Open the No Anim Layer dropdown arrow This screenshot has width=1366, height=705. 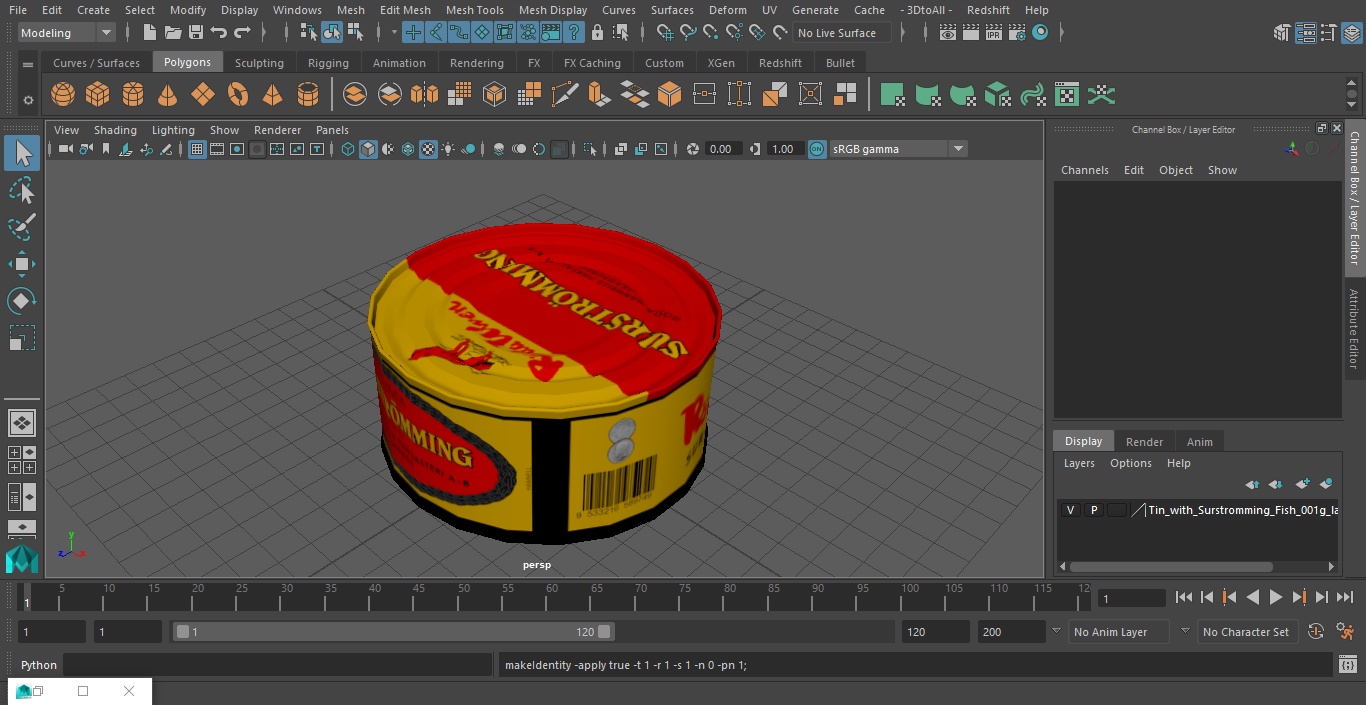point(1056,632)
